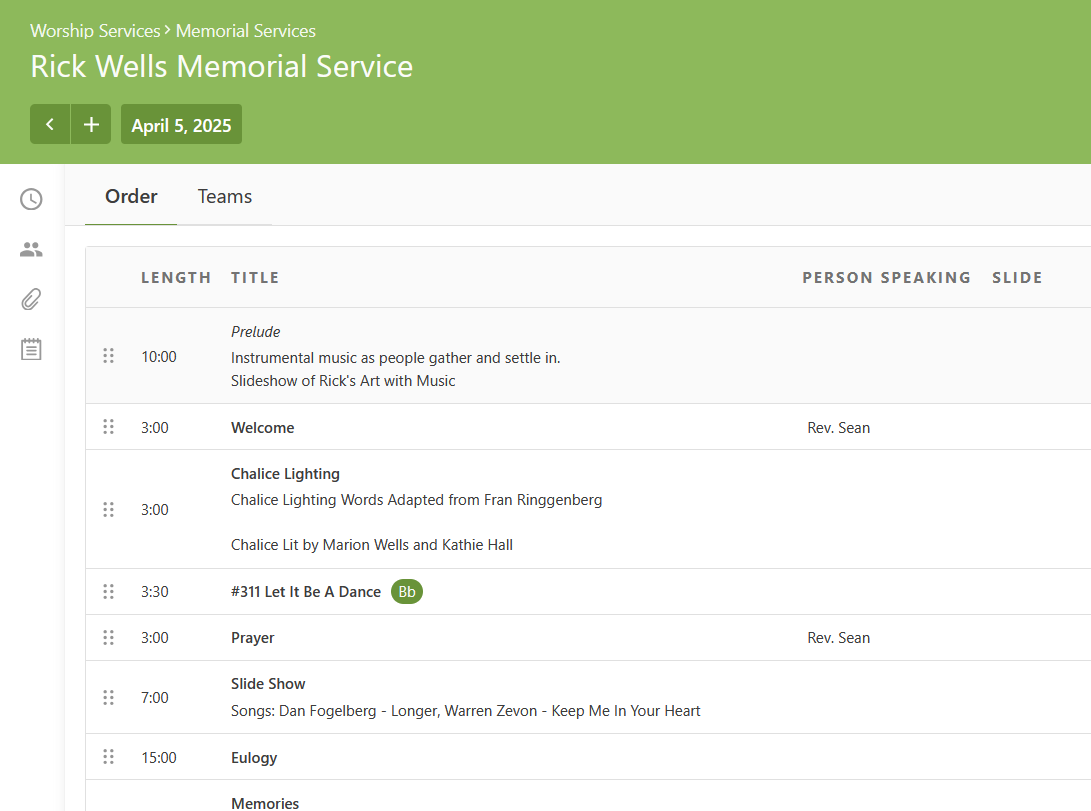Click the plus button beside the date
Image resolution: width=1091 pixels, height=811 pixels.
click(91, 125)
